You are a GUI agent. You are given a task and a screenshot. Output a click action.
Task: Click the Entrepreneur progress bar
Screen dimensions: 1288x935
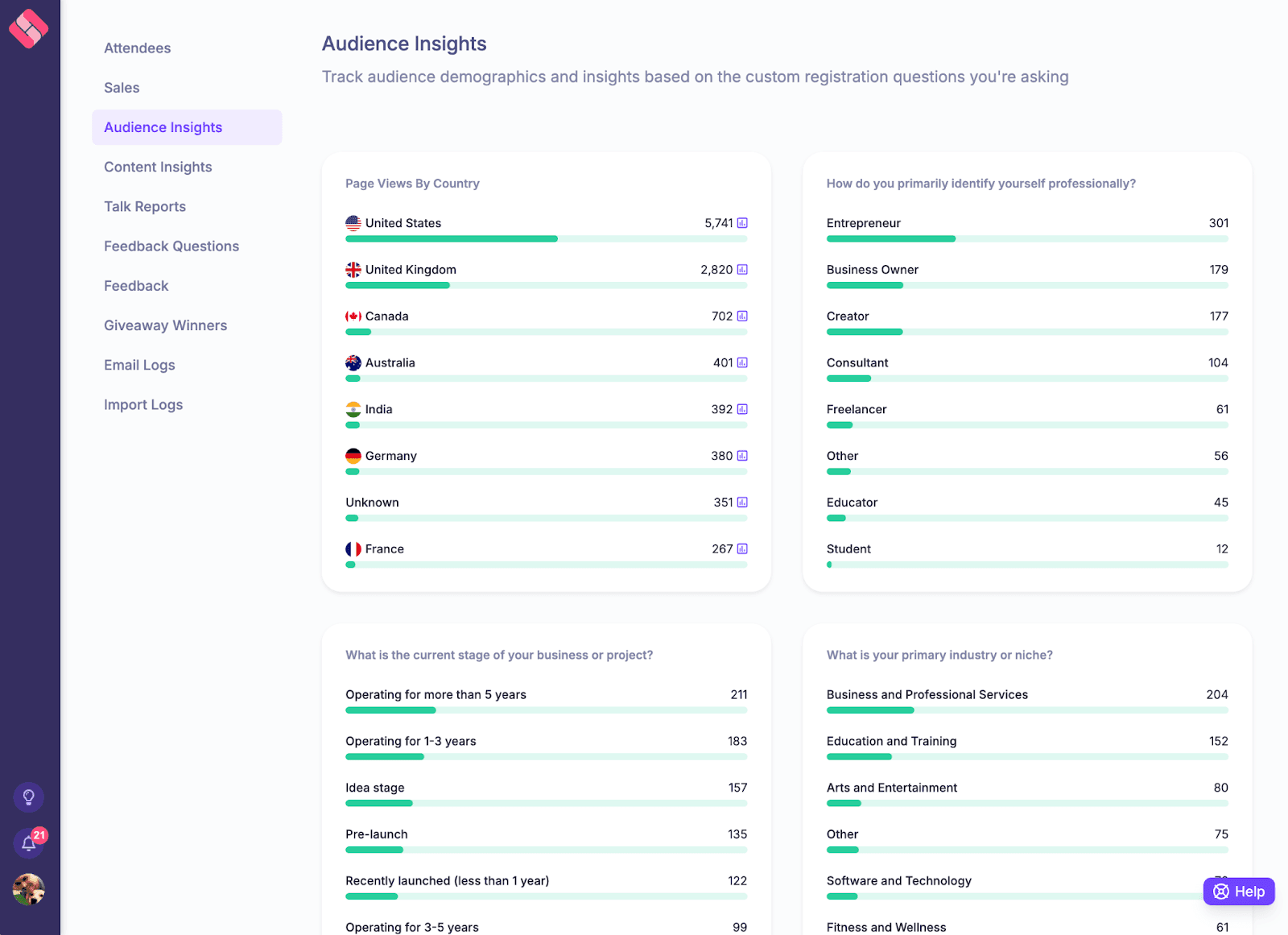tap(1027, 239)
